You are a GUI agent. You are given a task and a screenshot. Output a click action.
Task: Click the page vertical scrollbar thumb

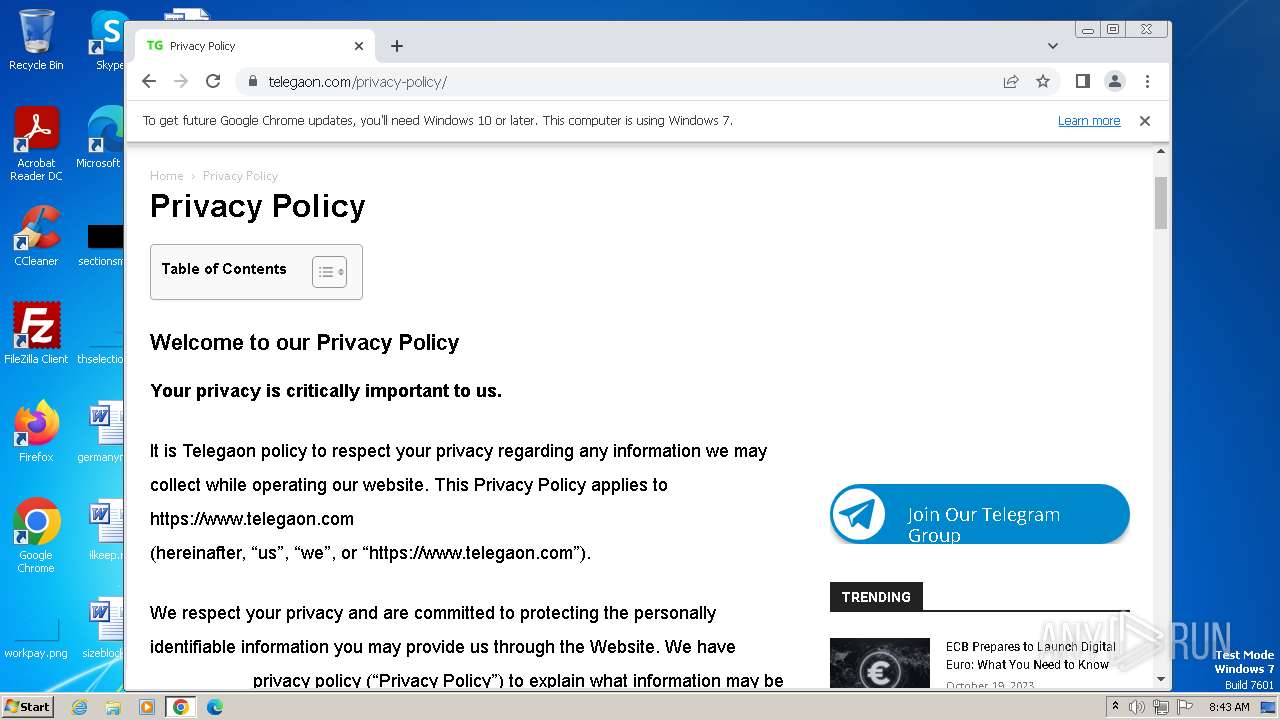pos(1161,203)
